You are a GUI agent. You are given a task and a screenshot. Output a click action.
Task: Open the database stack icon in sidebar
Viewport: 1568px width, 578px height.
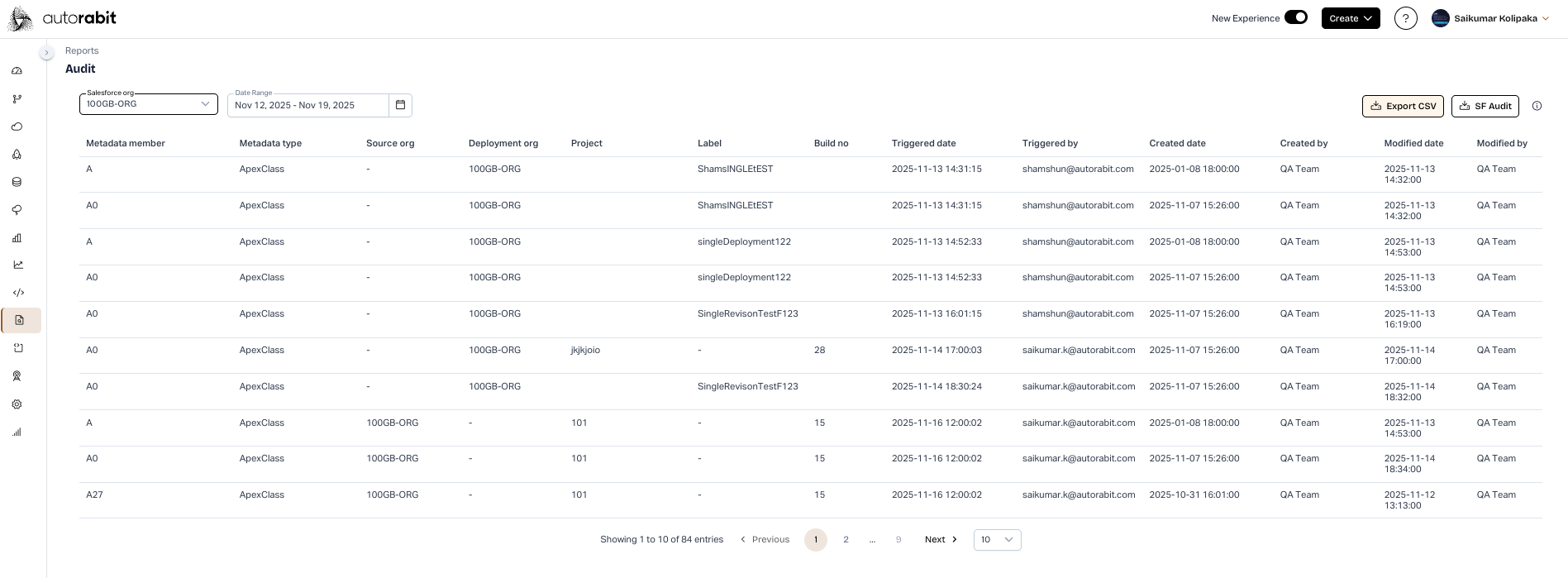pos(17,182)
